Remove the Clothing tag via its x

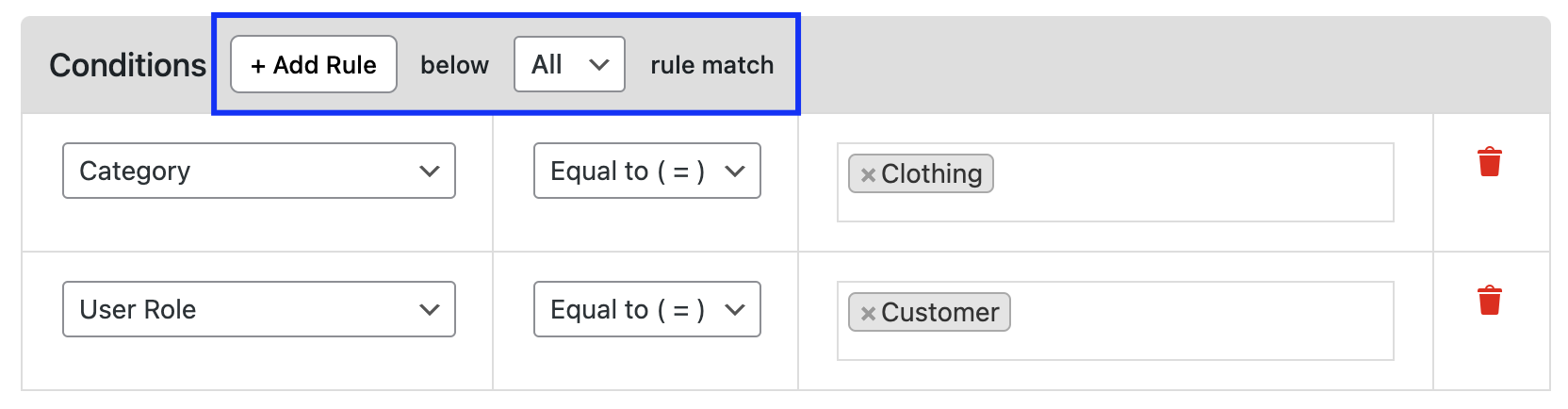pos(868,174)
